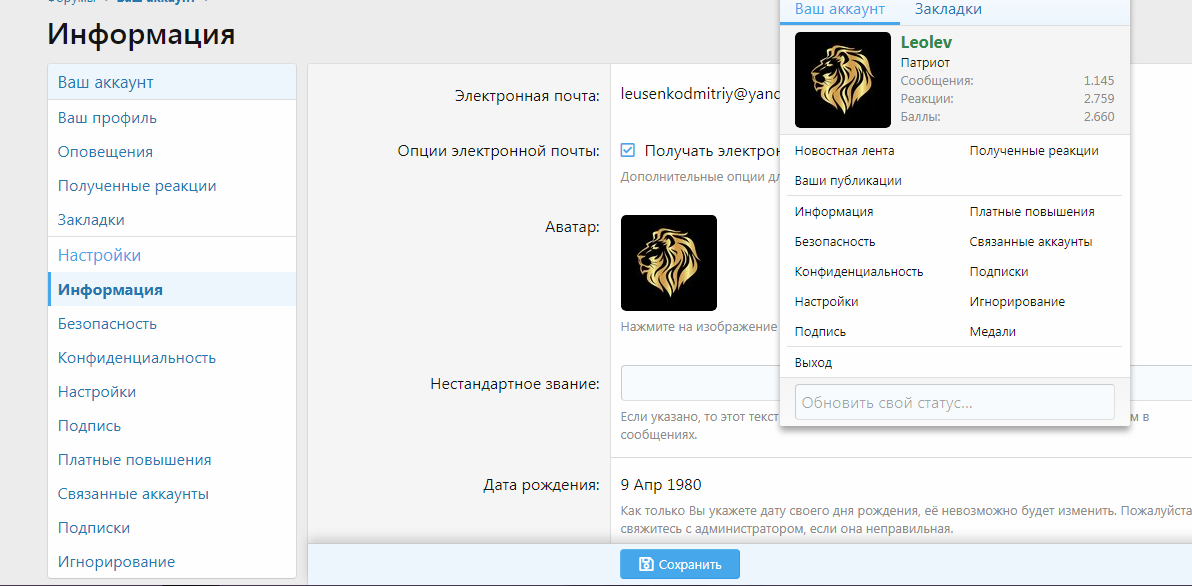Open Игнорирование in the popup menu
Screen dimensions: 1192x586
point(1017,302)
